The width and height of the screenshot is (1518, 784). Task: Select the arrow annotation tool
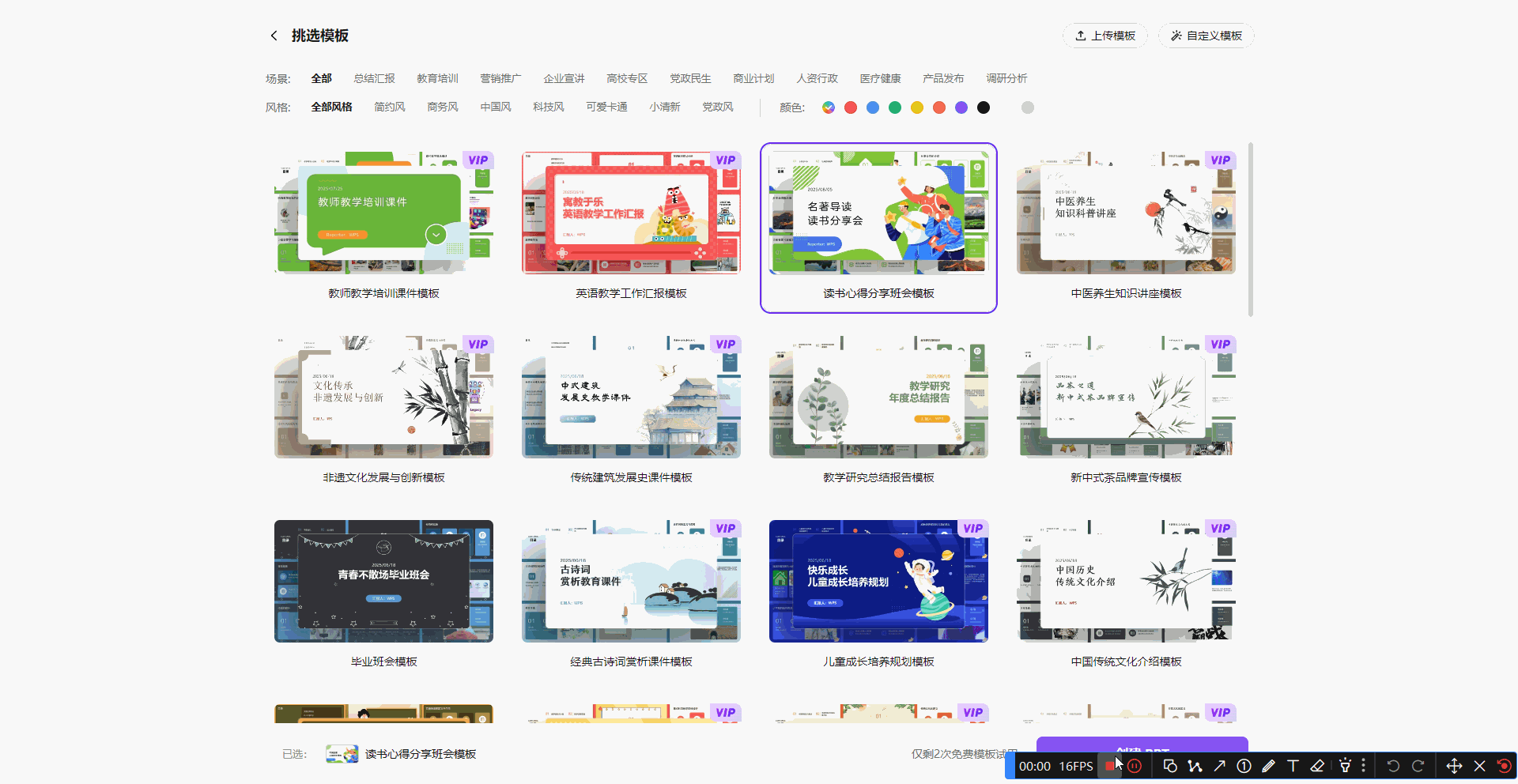pyautogui.click(x=1220, y=766)
